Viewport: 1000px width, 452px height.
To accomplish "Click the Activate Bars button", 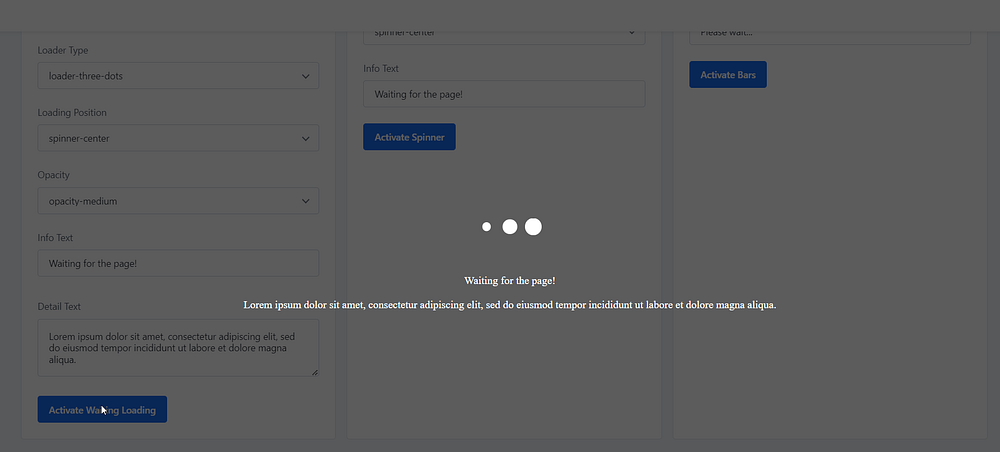I will [x=728, y=75].
